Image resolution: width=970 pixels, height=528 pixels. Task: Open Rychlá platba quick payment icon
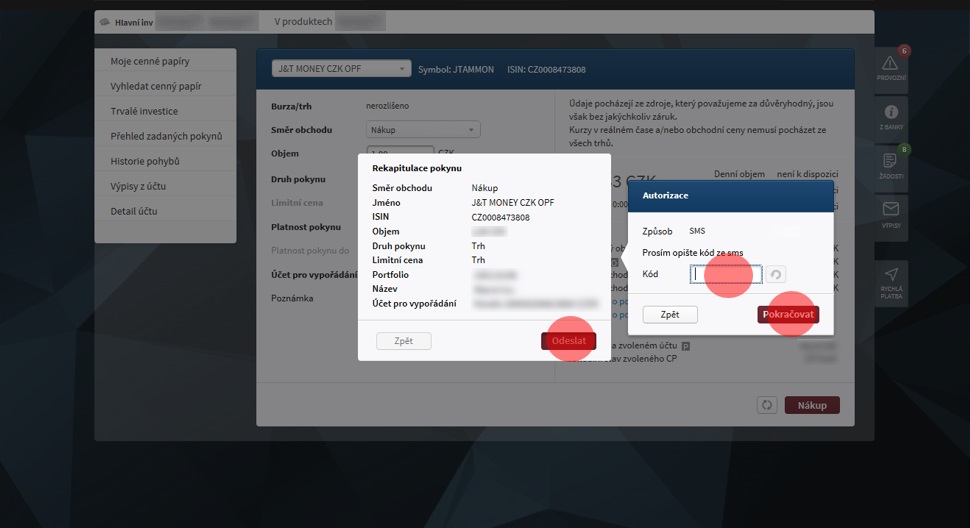pos(891,284)
